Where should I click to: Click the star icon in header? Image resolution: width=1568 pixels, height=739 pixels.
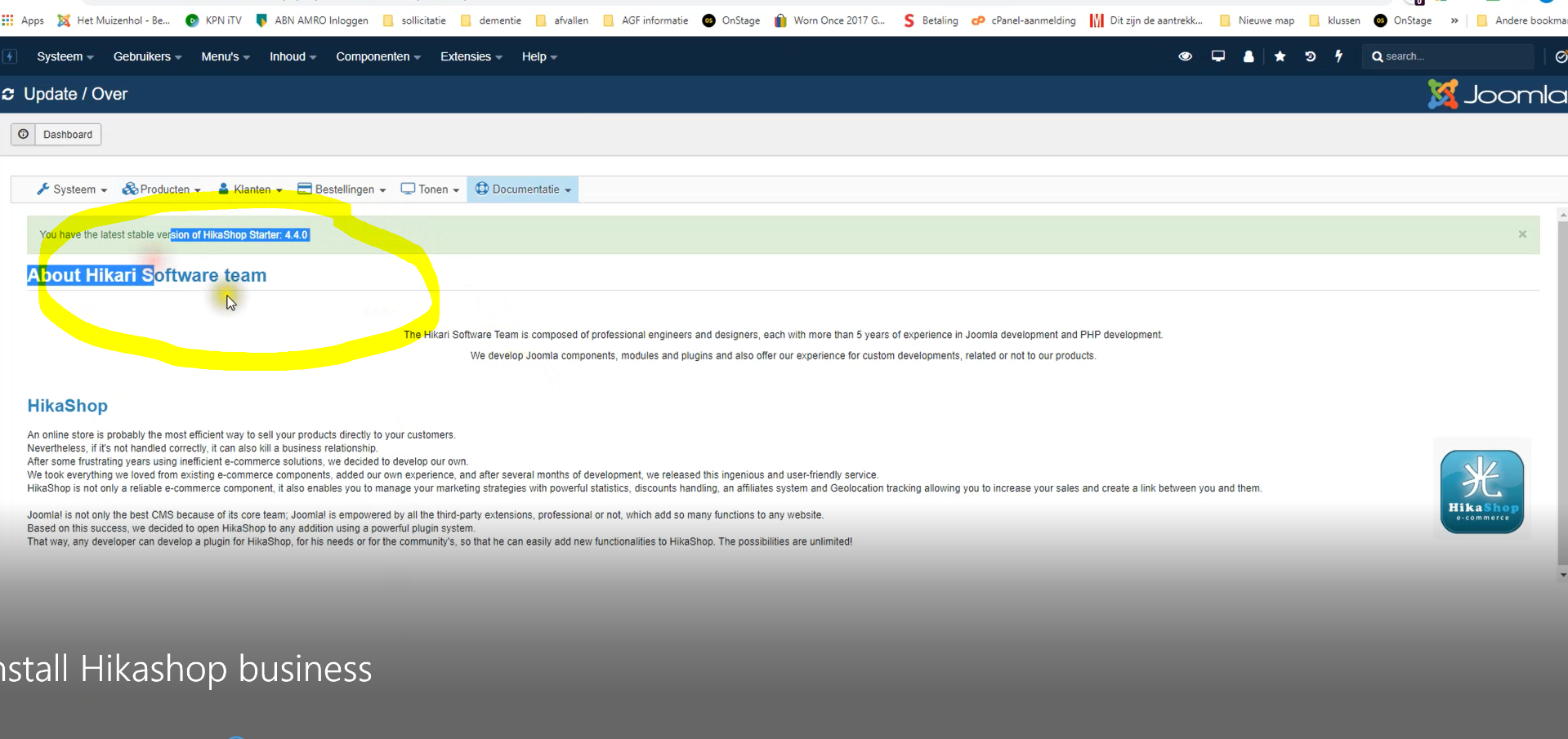[1280, 56]
